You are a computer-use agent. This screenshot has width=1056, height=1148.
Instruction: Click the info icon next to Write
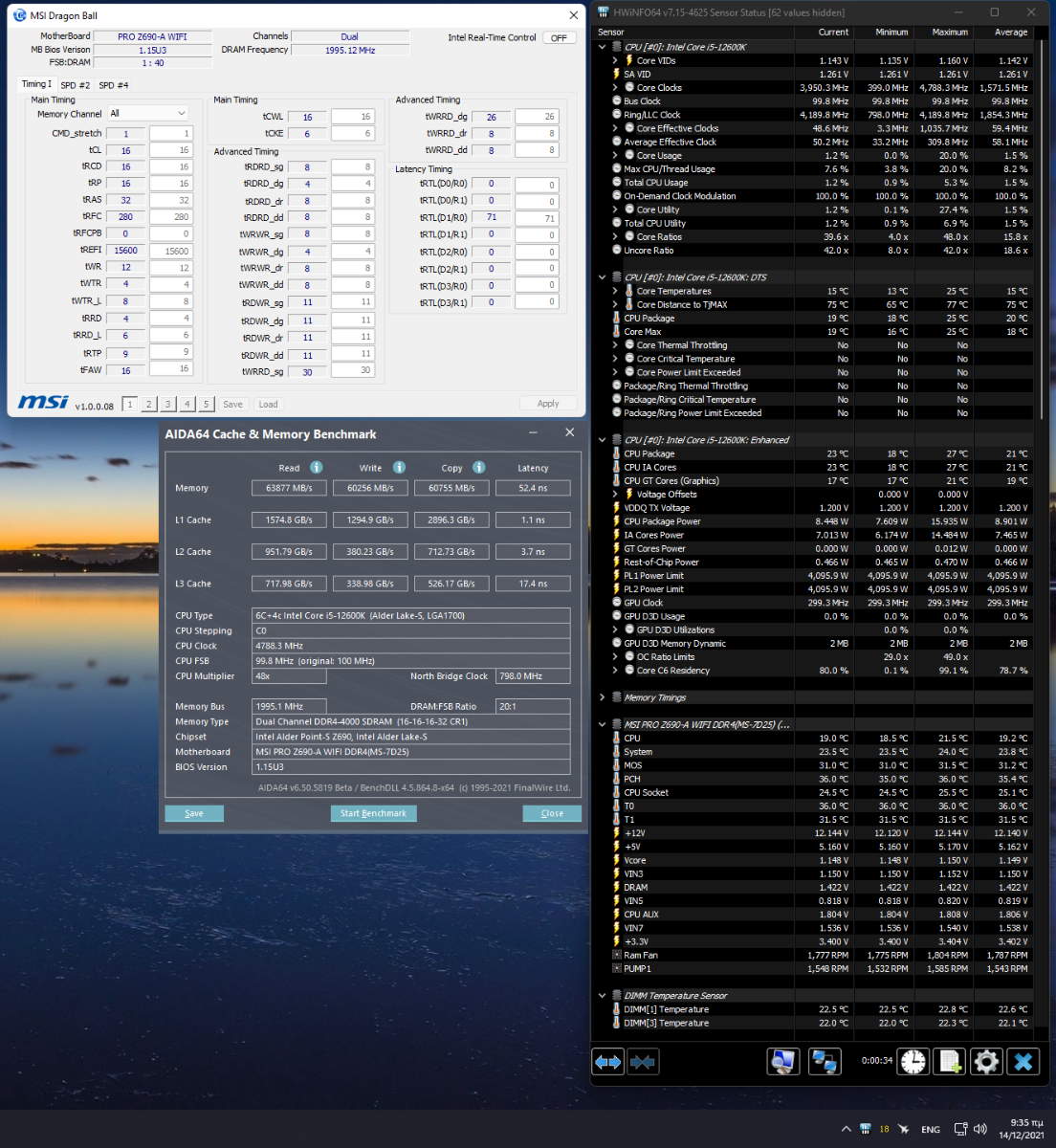coord(399,467)
